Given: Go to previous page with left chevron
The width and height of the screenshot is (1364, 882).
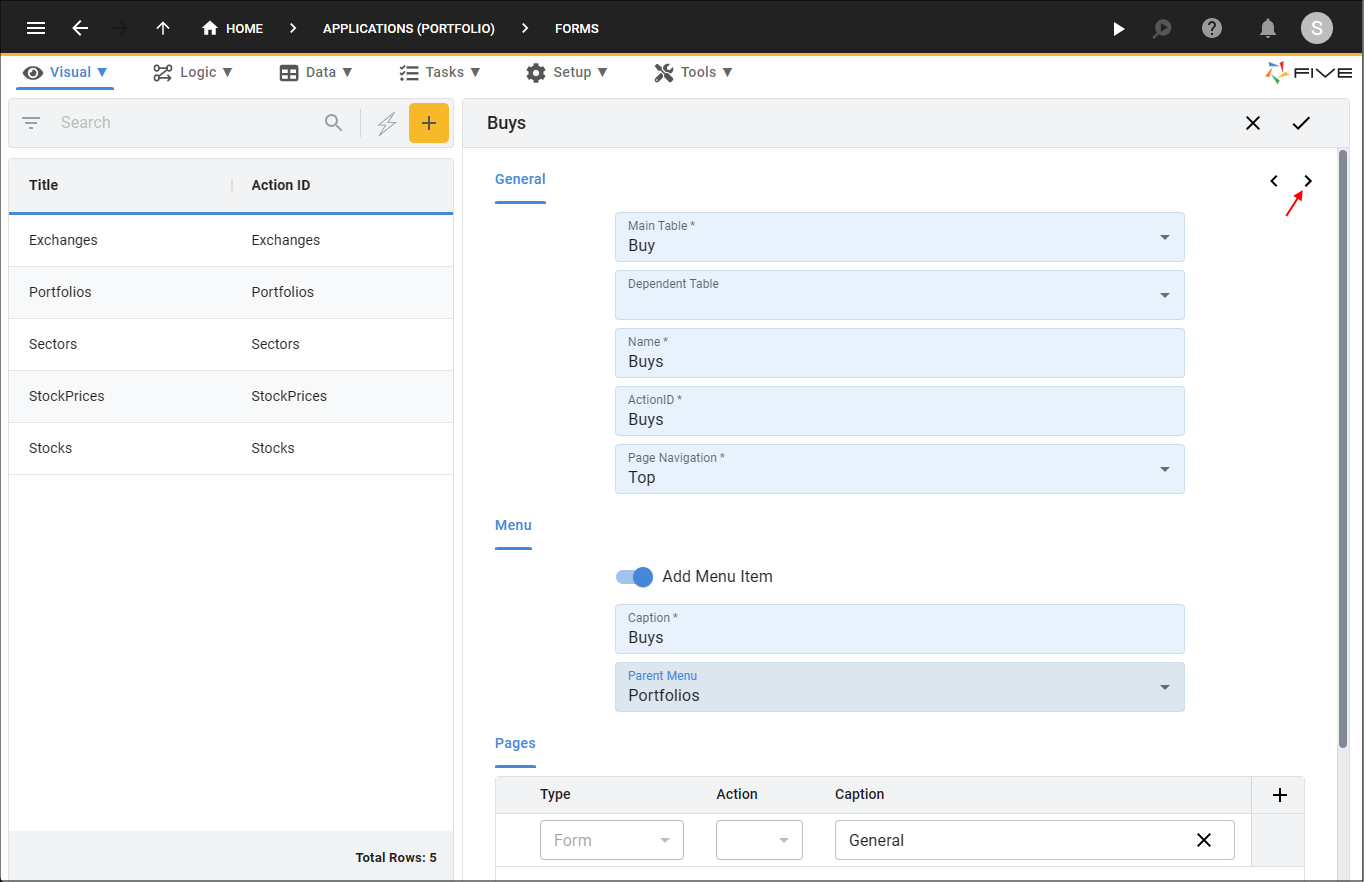Looking at the screenshot, I should [1274, 181].
